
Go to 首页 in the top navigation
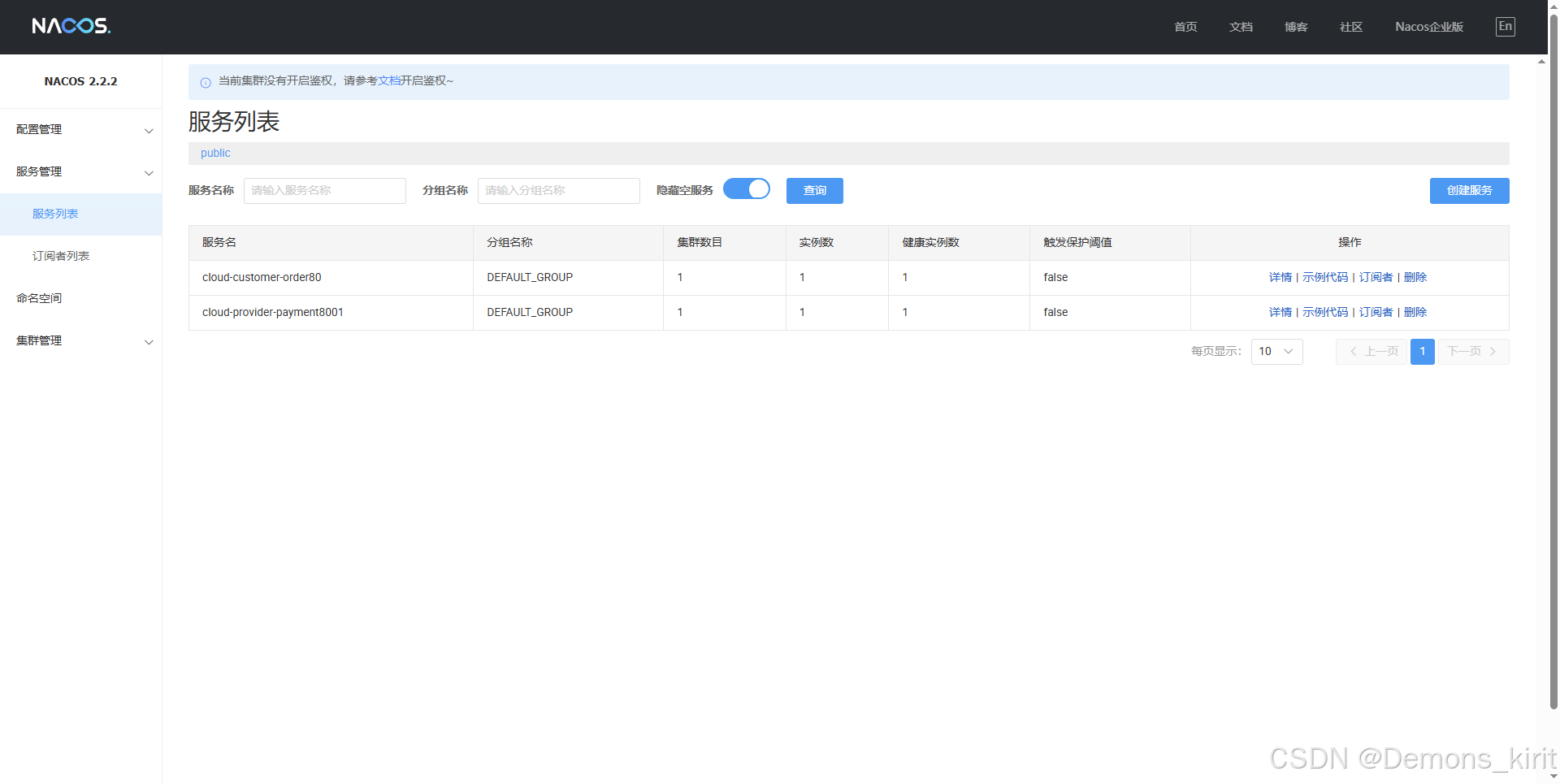1185,27
